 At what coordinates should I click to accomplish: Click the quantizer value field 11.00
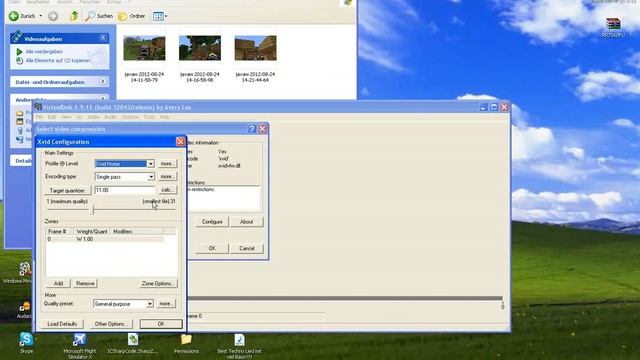(124, 190)
